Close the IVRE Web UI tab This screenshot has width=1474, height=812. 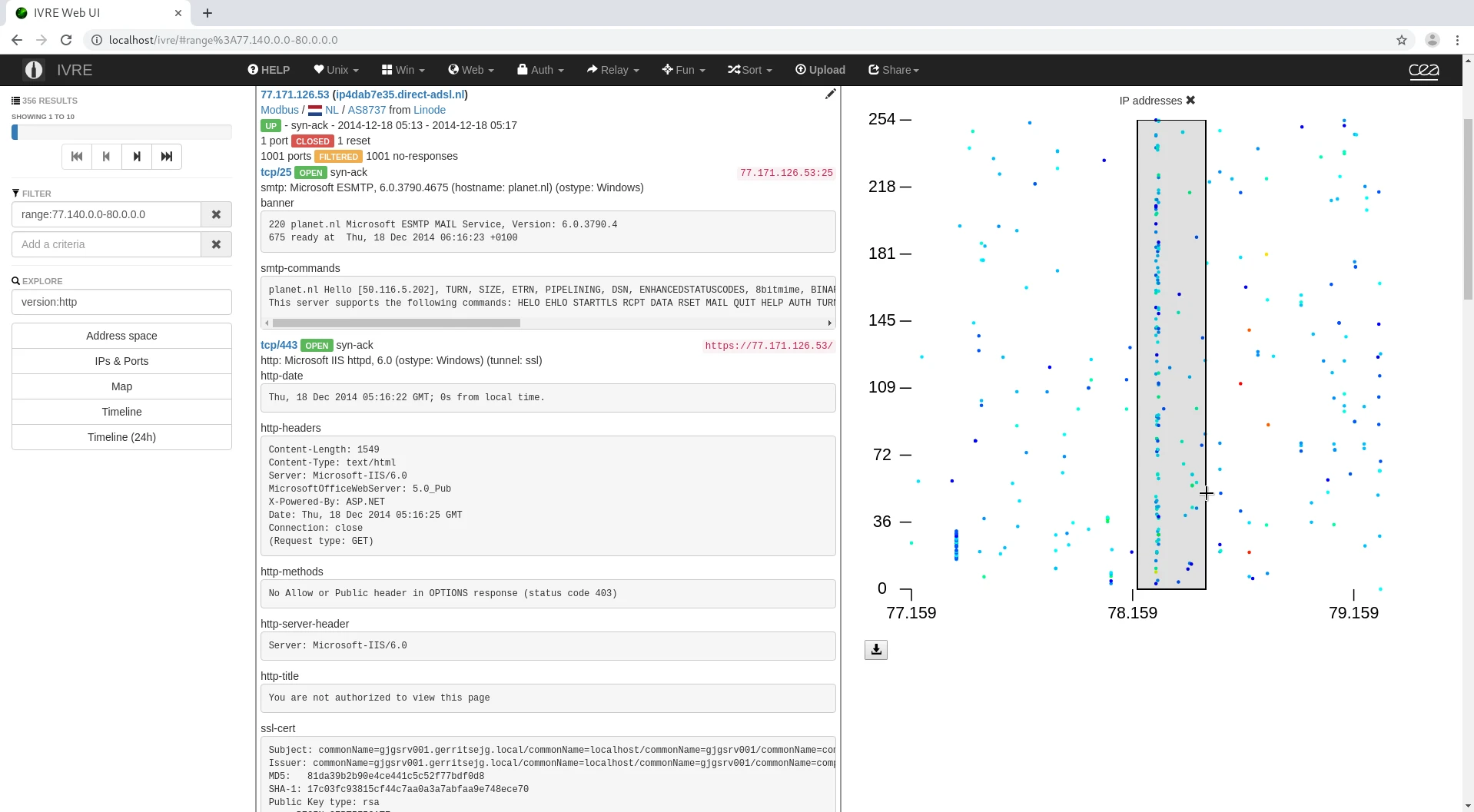pos(178,13)
